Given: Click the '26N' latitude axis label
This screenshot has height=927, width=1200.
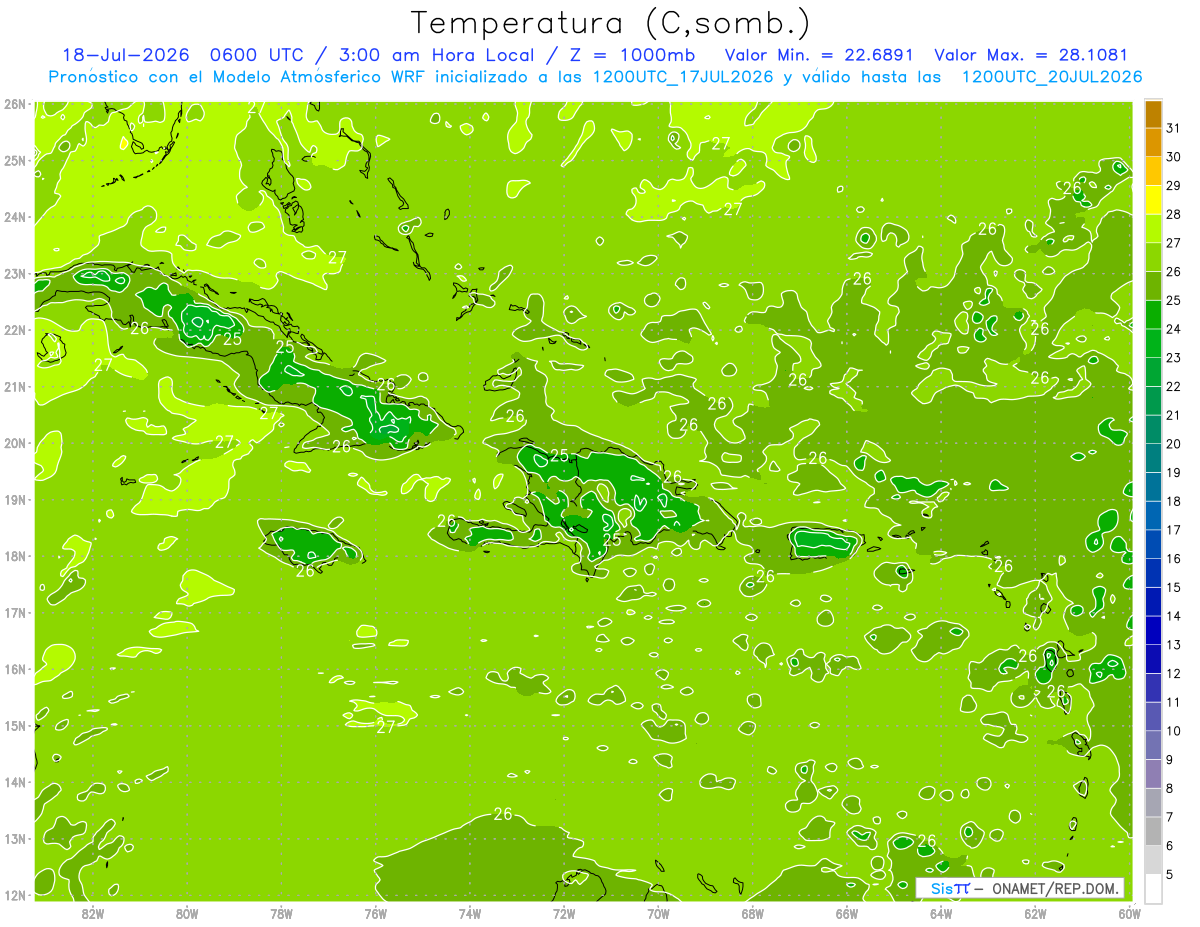Looking at the screenshot, I should (x=14, y=104).
